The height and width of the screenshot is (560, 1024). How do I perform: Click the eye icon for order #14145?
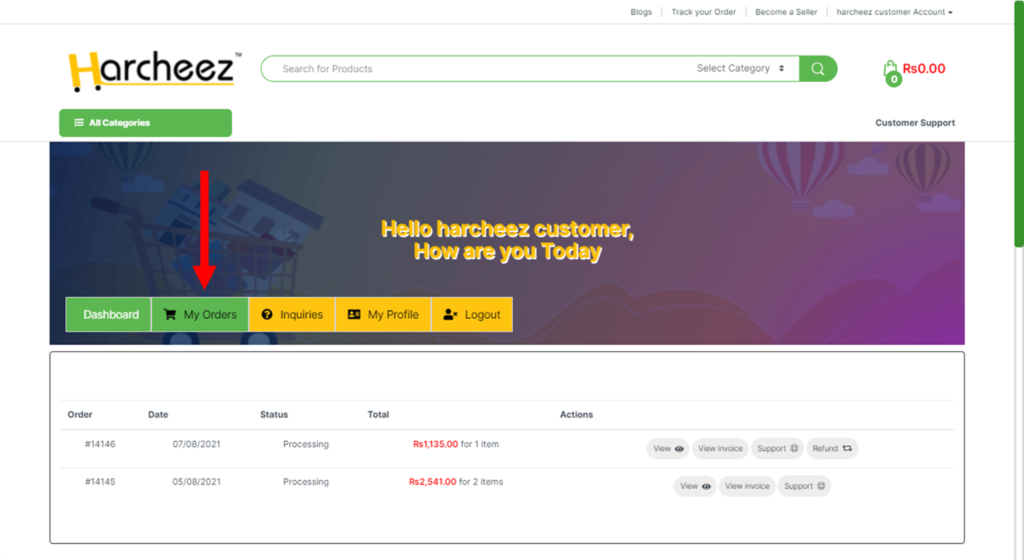click(706, 486)
